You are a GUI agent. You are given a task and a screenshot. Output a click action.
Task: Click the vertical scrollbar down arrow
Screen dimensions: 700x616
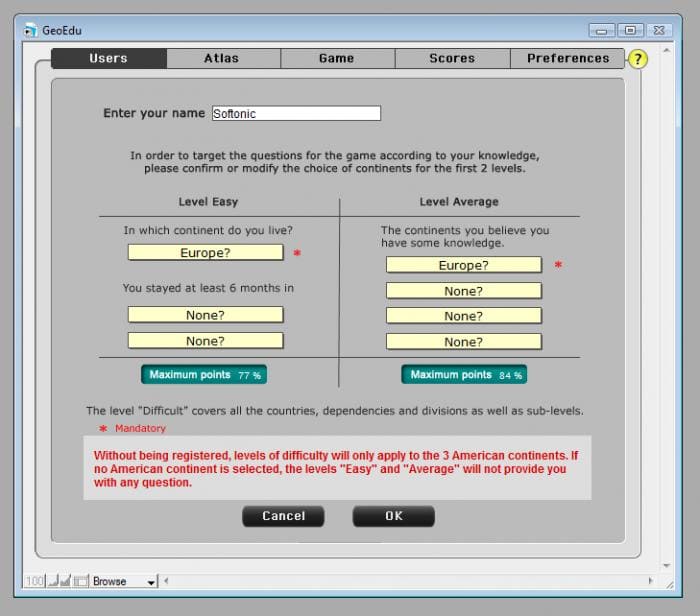tap(667, 566)
